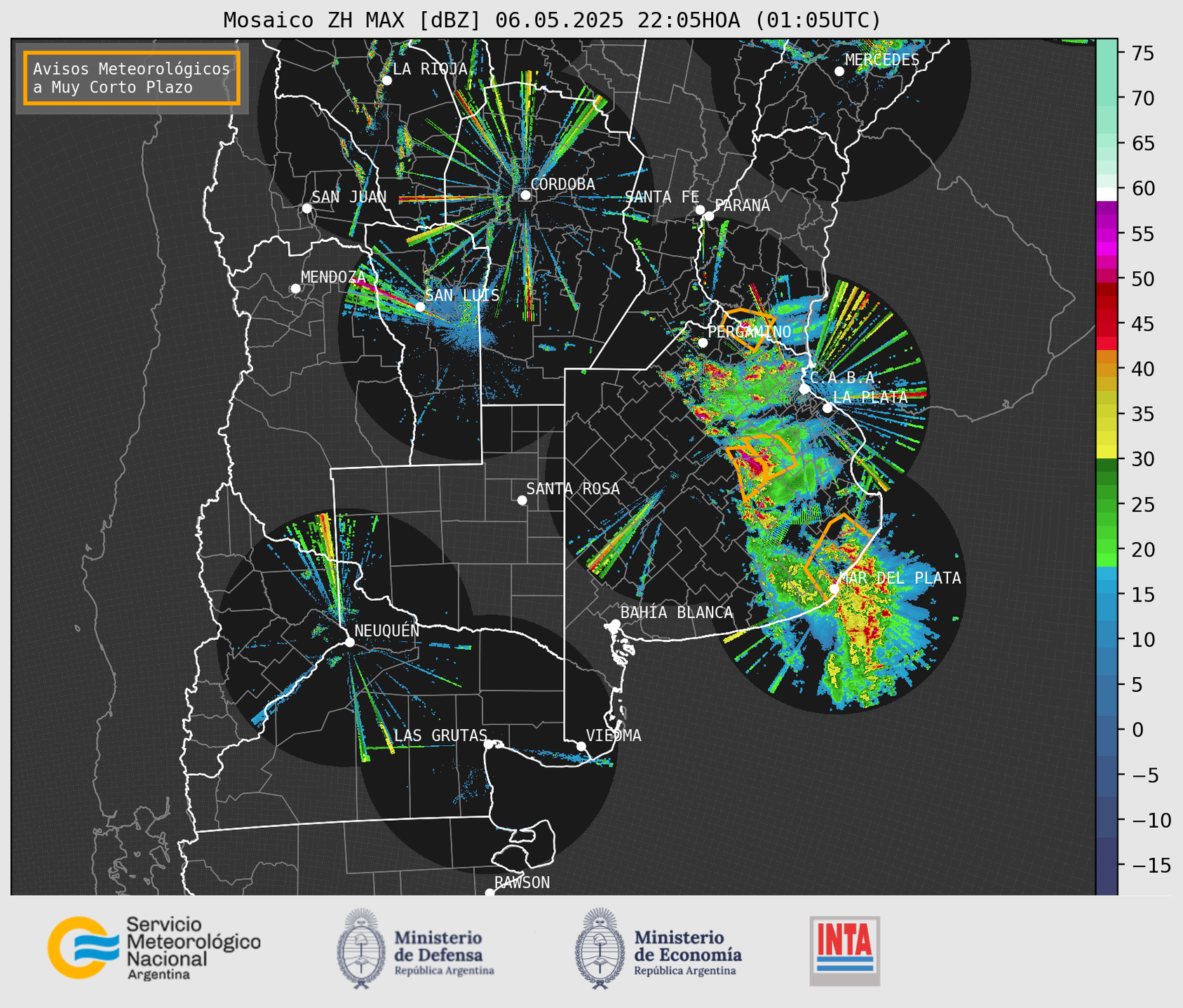The height and width of the screenshot is (1008, 1183).
Task: Click the orange warning polygon near Pergamino
Action: pyautogui.click(x=750, y=328)
